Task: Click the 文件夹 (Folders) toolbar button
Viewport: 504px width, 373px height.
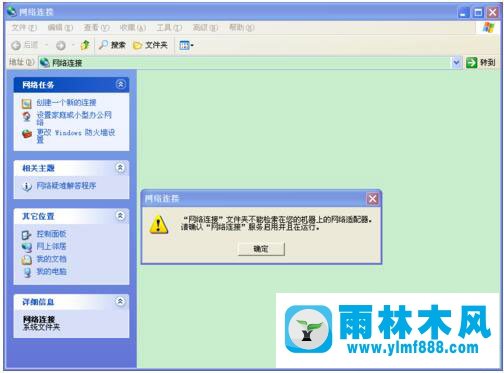Action: coord(150,45)
